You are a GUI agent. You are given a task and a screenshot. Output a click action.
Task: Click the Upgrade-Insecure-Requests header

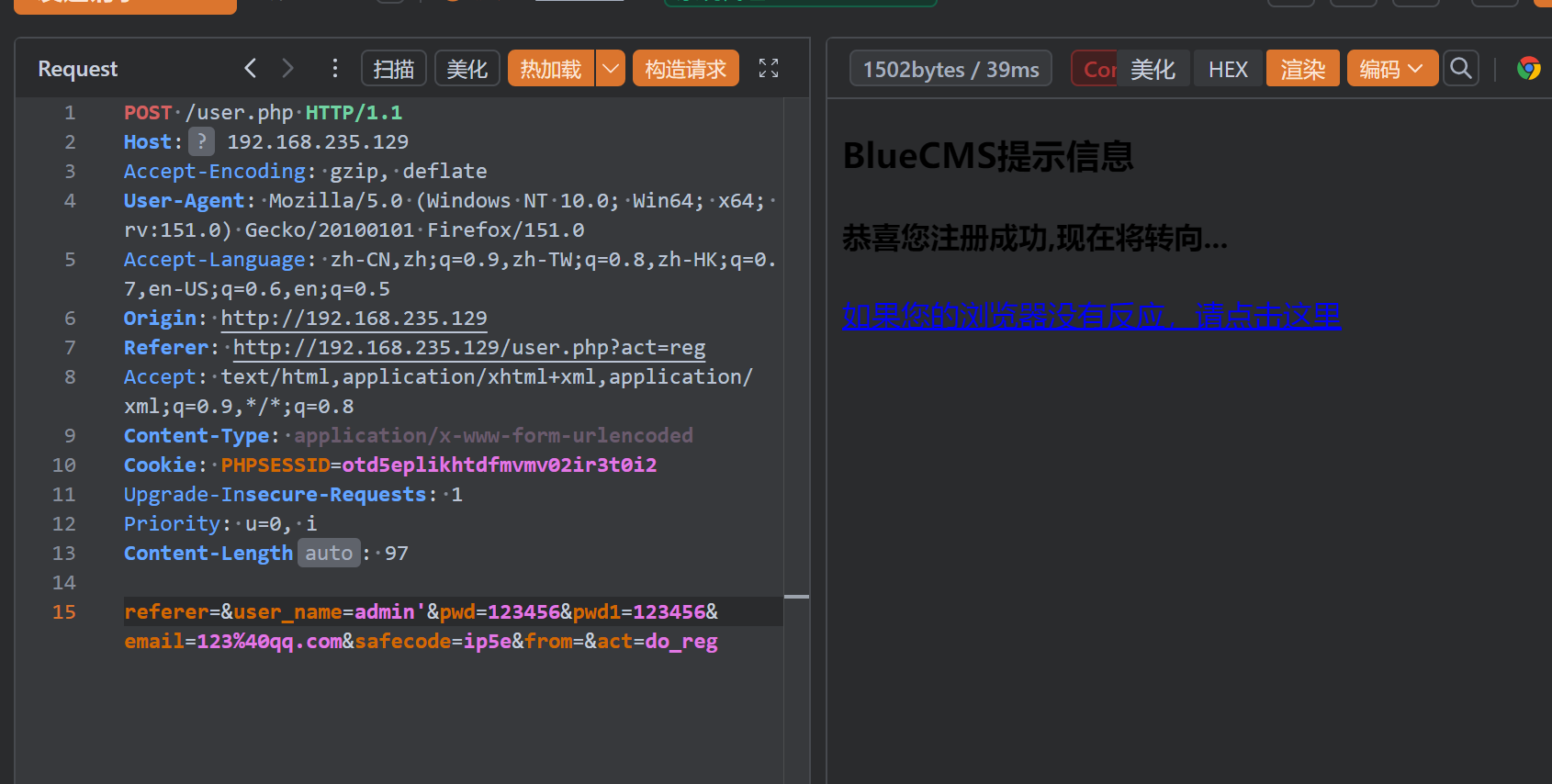276,494
